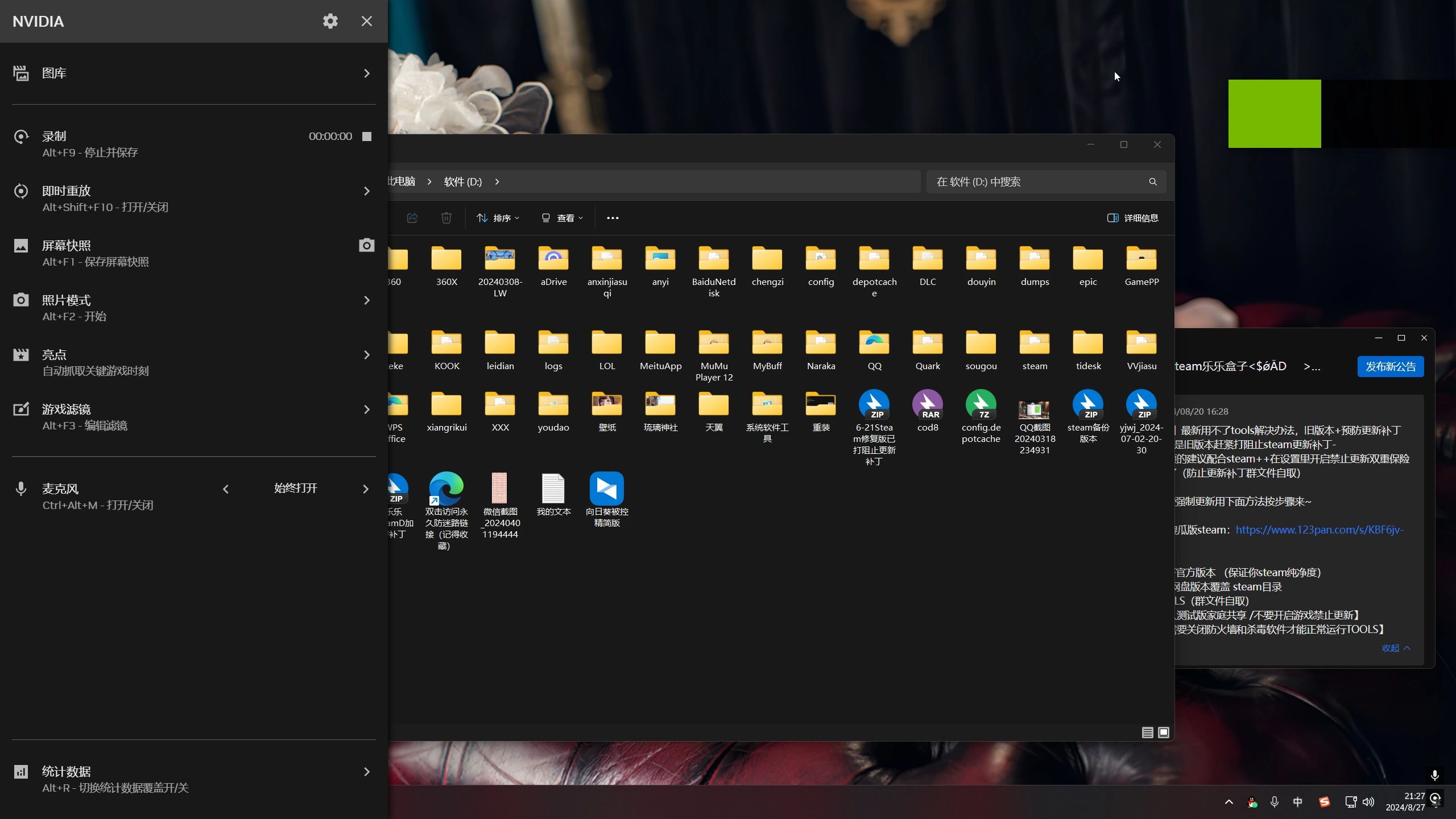Stop recording with the square button
This screenshot has height=819, width=1456.
(x=367, y=136)
